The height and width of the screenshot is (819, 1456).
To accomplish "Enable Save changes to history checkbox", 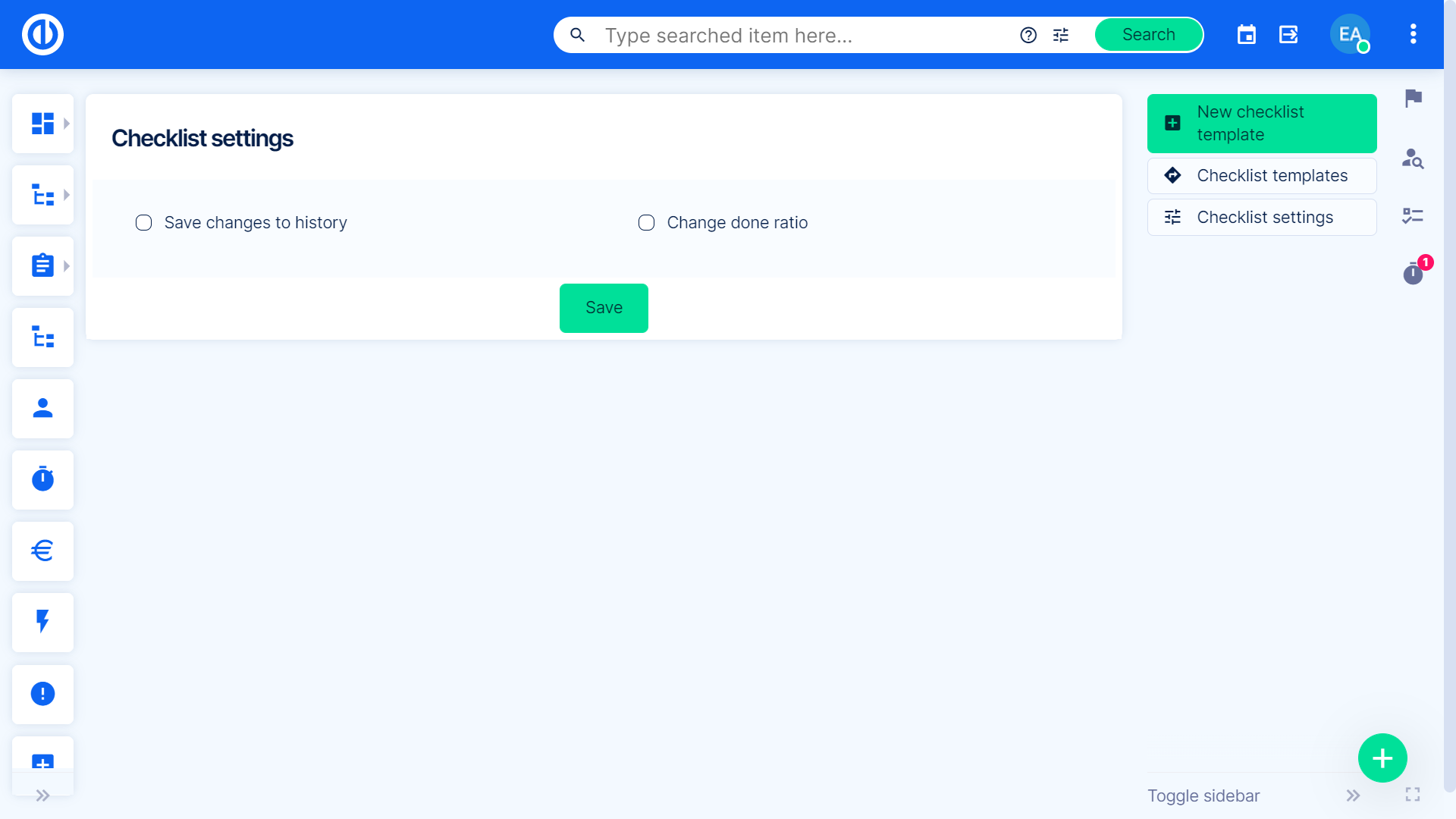I will [143, 222].
